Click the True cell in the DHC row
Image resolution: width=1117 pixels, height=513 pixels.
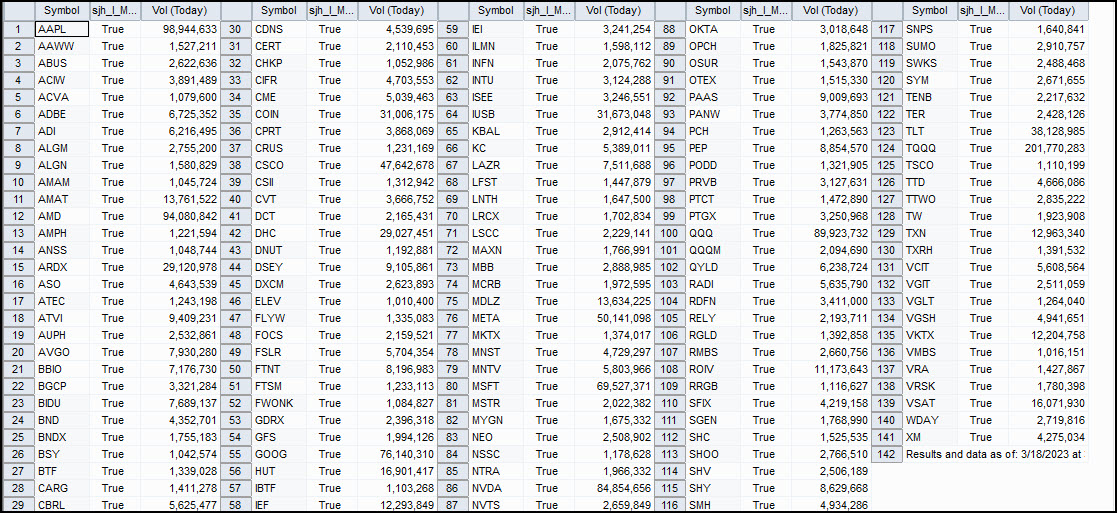click(x=332, y=233)
